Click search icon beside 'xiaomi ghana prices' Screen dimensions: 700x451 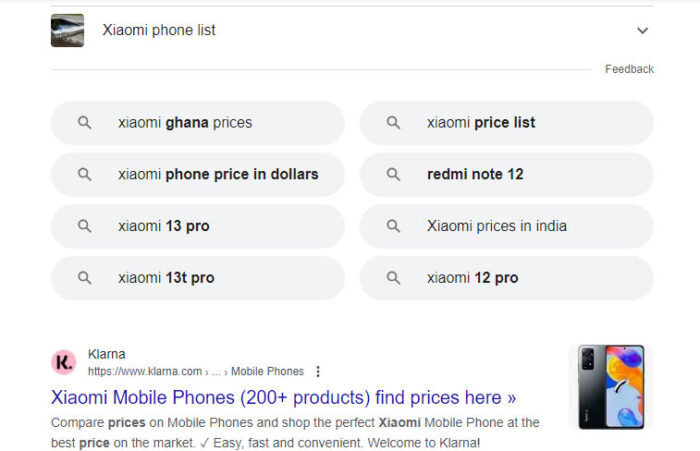point(84,122)
